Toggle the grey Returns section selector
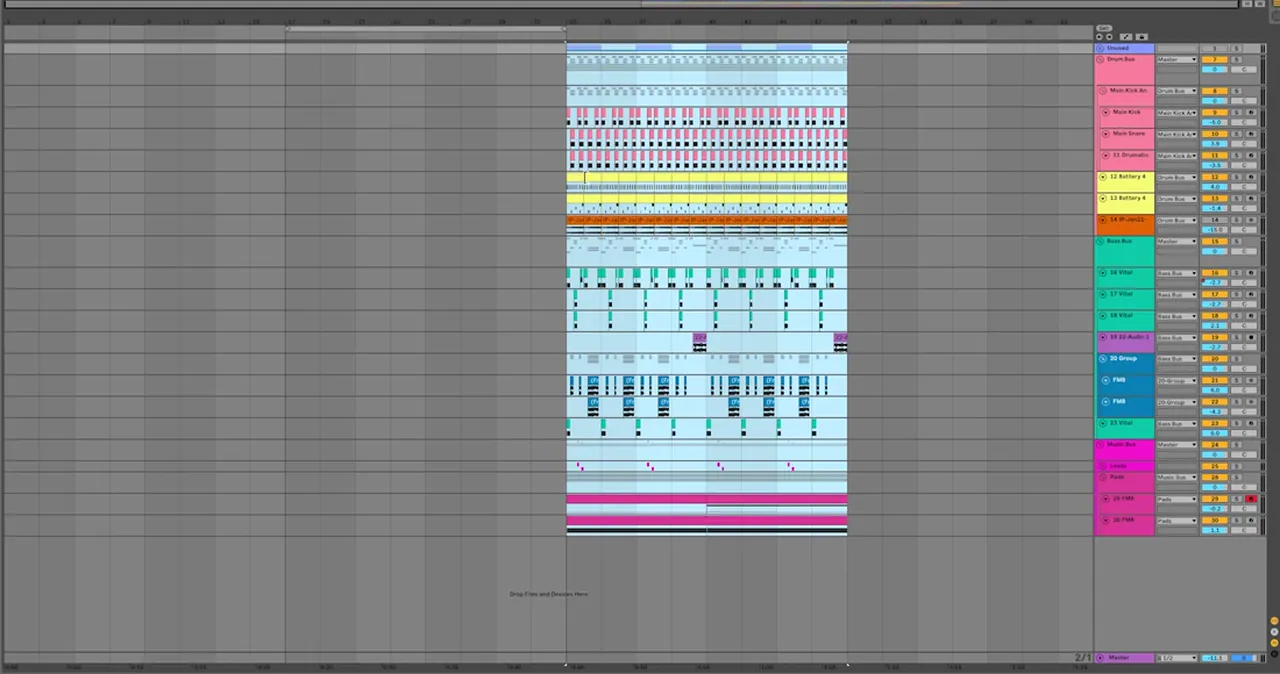Viewport: 1280px width, 674px height. [x=1274, y=632]
